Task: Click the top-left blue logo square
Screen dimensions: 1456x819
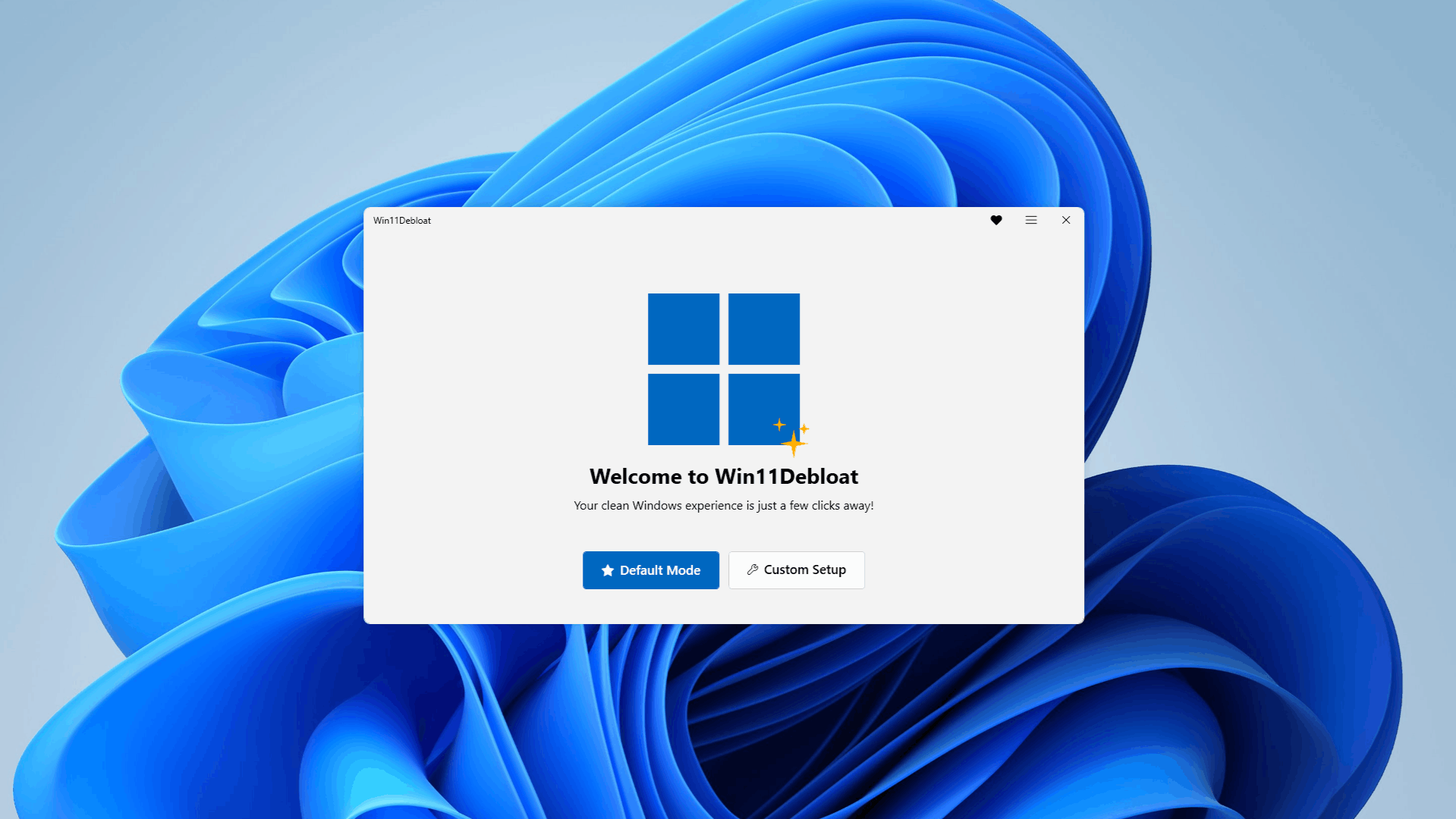Action: (683, 328)
